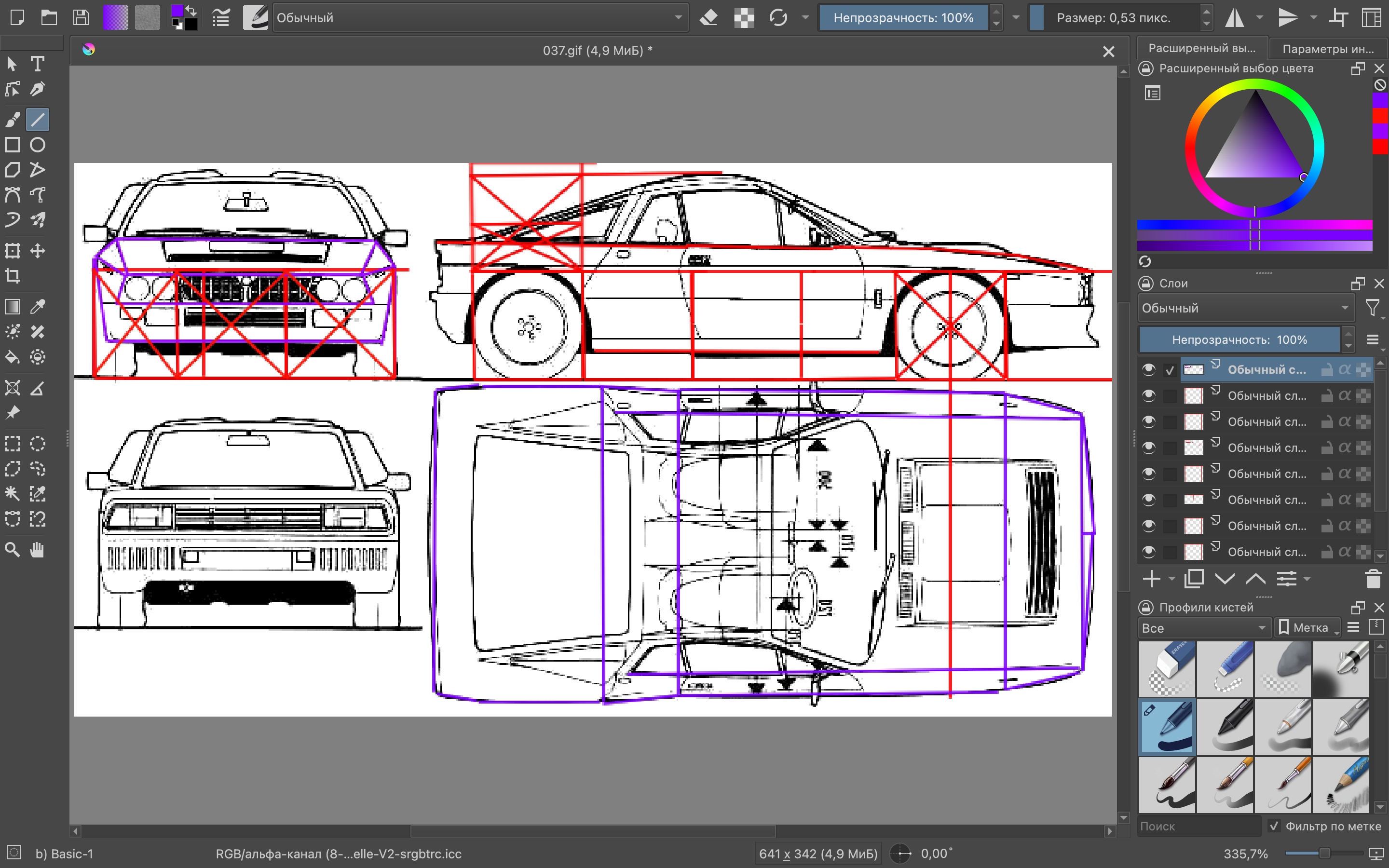Activate the Zoom magnifier tool

click(13, 549)
